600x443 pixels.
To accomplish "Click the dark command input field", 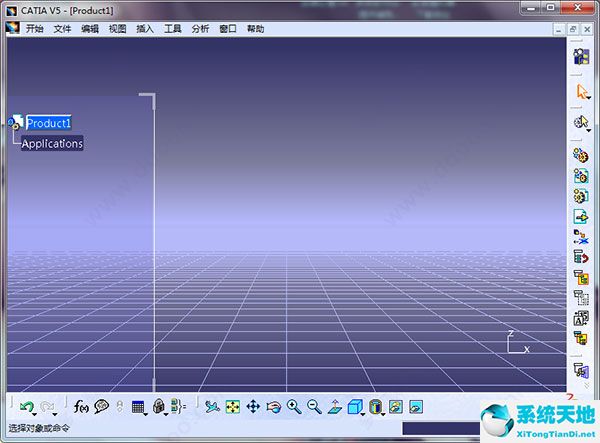I will pos(441,428).
